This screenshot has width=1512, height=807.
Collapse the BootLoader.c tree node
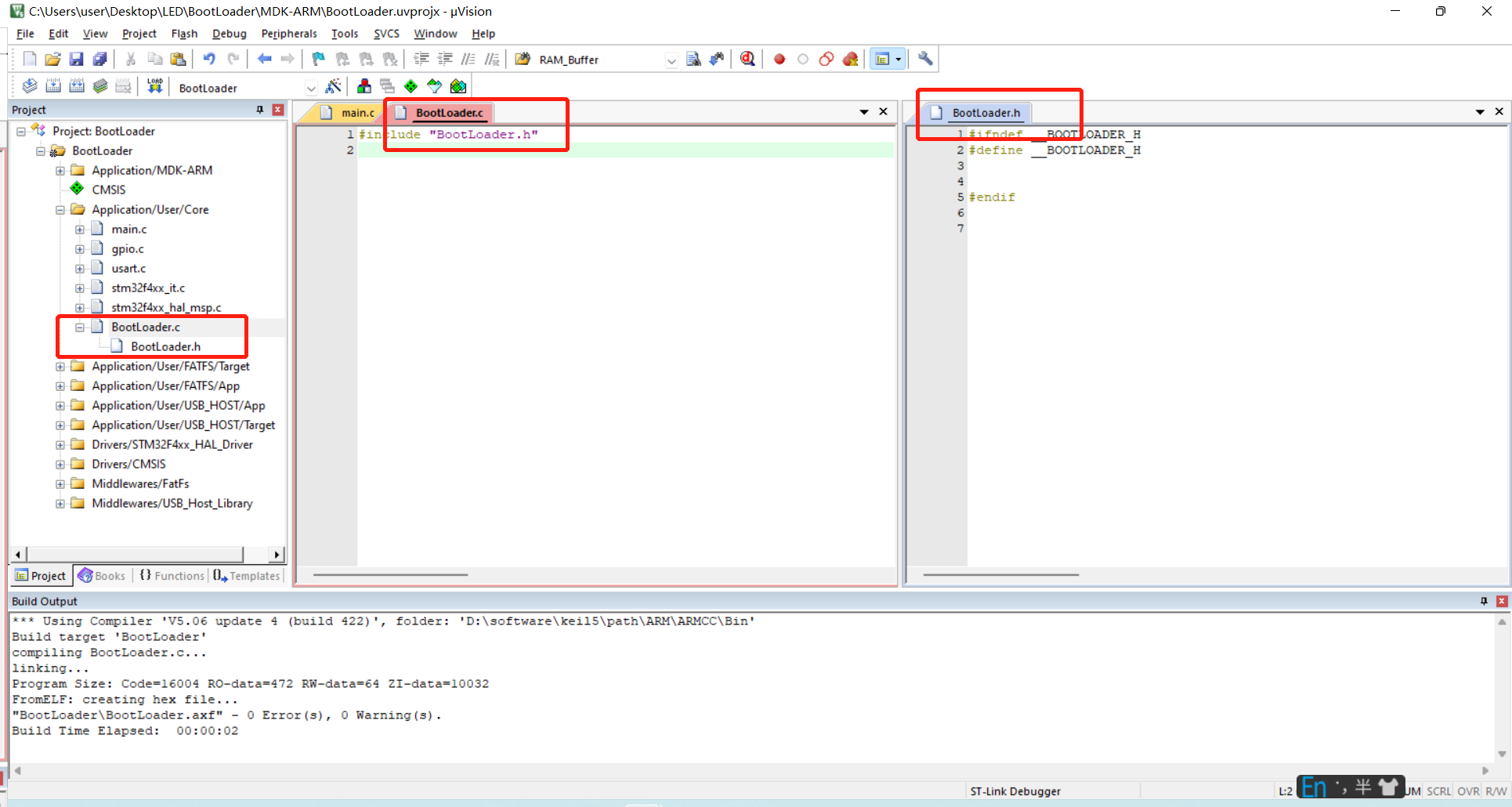click(79, 327)
